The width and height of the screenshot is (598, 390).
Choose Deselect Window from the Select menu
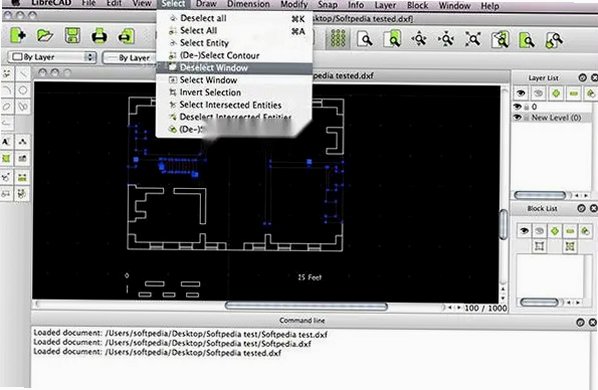click(x=235, y=68)
